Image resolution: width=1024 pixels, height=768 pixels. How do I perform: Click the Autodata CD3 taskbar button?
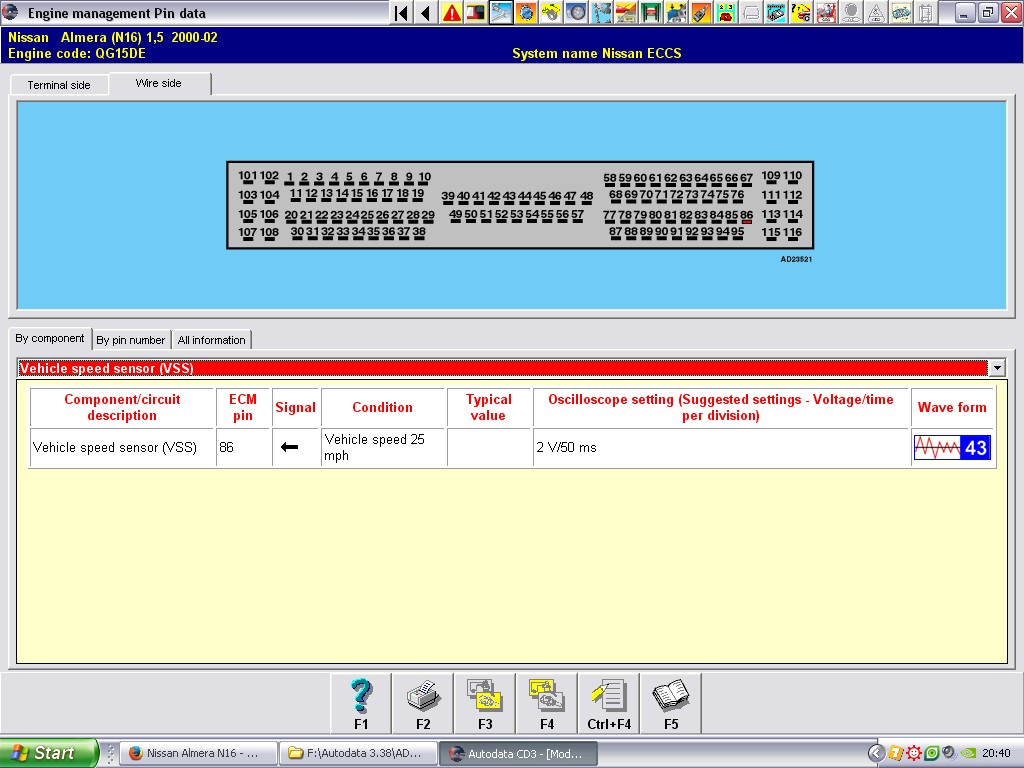tap(518, 753)
